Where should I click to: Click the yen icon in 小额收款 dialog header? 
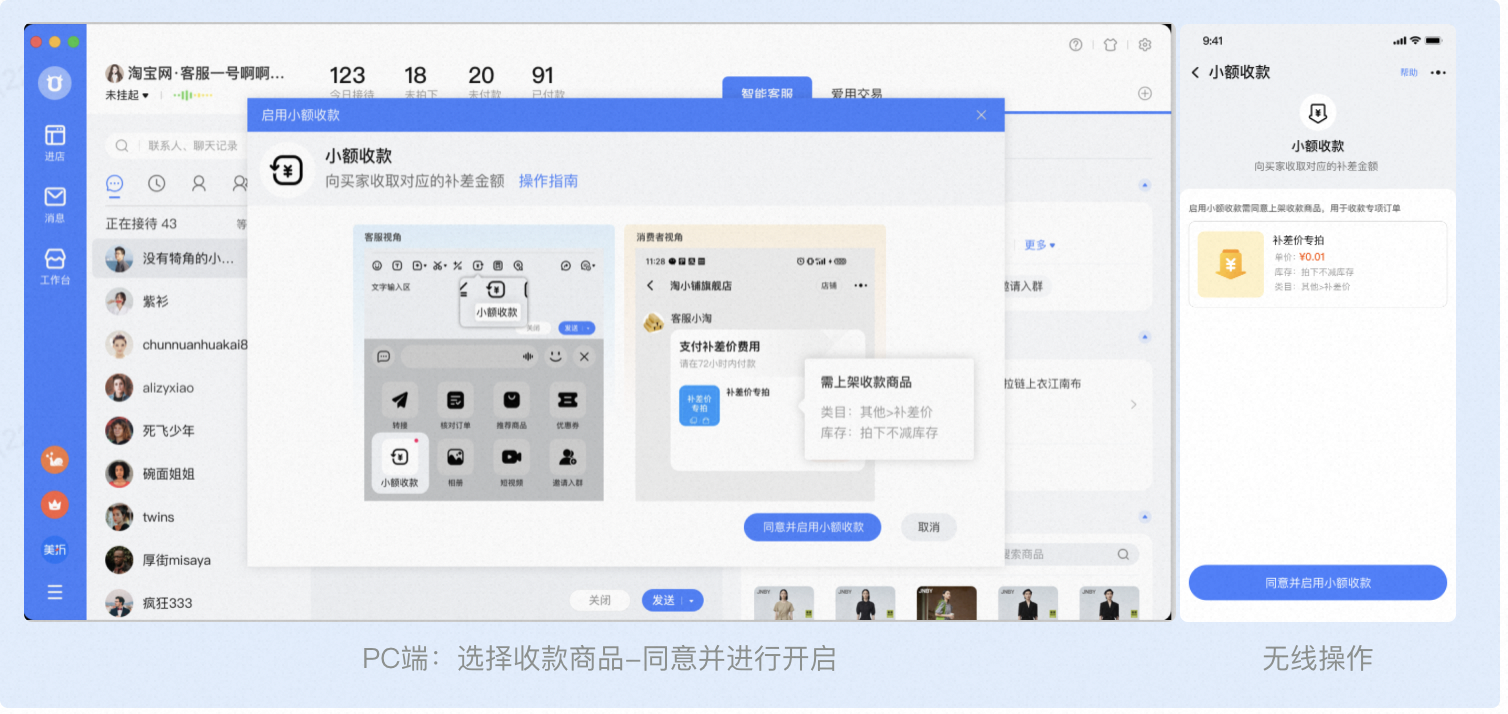pyautogui.click(x=288, y=169)
